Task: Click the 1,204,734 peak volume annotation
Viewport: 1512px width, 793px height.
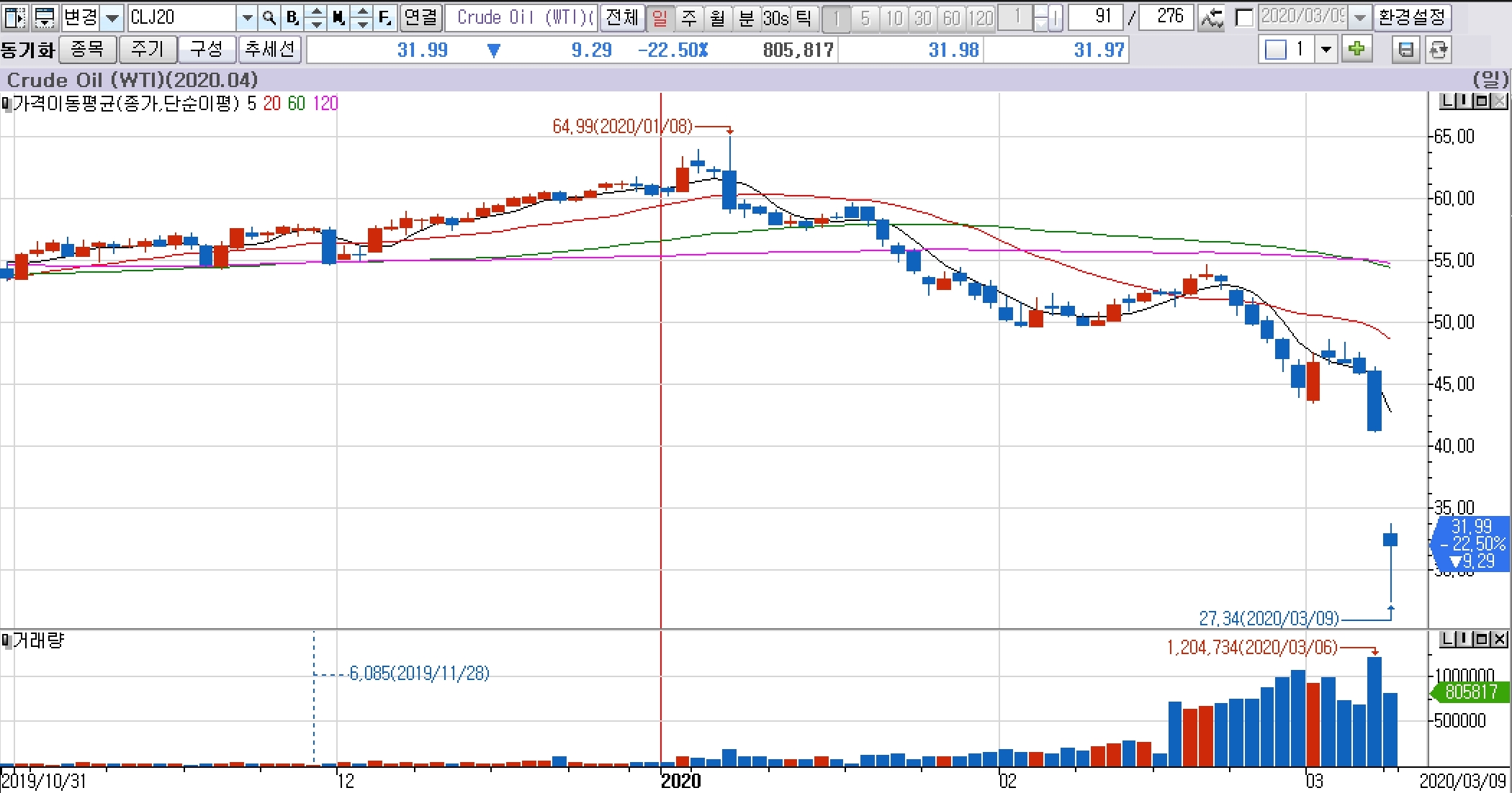Action: click(x=1252, y=648)
